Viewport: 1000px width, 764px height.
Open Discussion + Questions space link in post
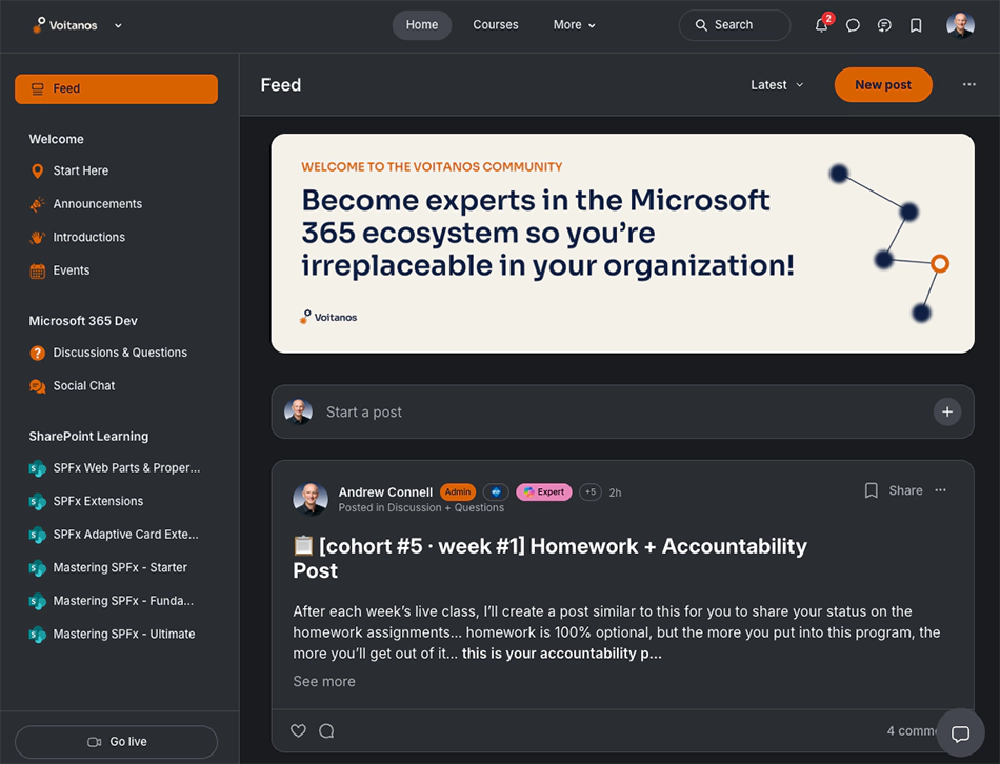pyautogui.click(x=445, y=508)
